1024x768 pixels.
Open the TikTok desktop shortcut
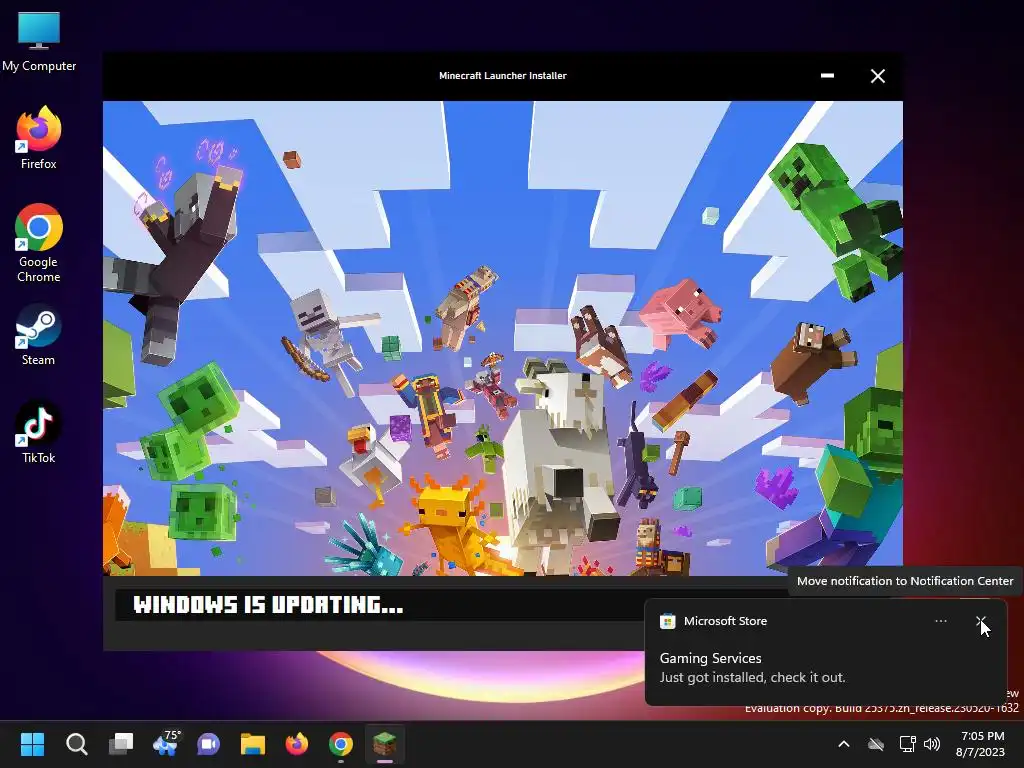tap(39, 432)
